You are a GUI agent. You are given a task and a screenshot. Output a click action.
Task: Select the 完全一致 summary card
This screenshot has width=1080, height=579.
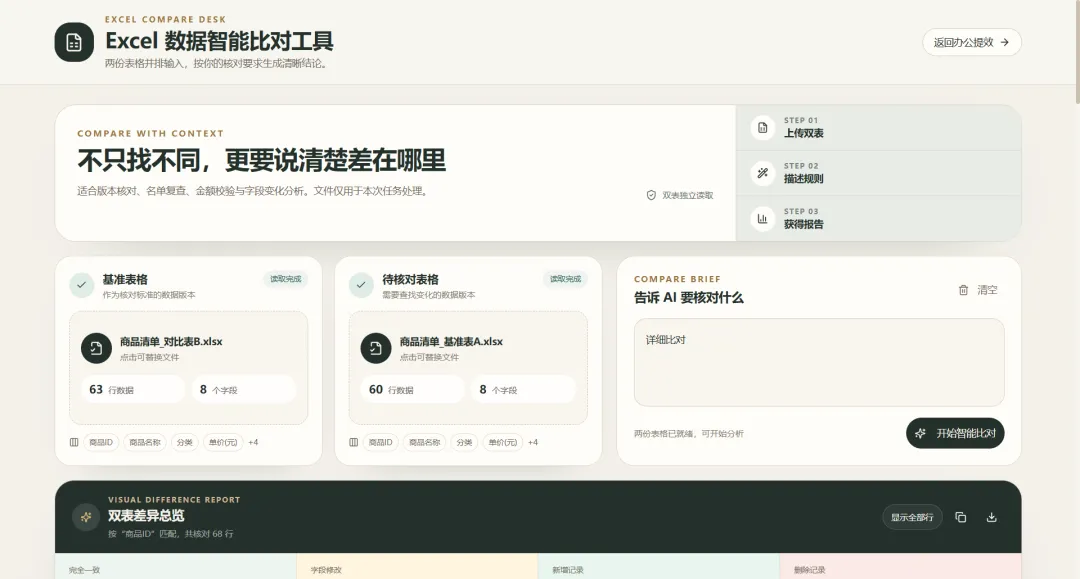point(176,567)
